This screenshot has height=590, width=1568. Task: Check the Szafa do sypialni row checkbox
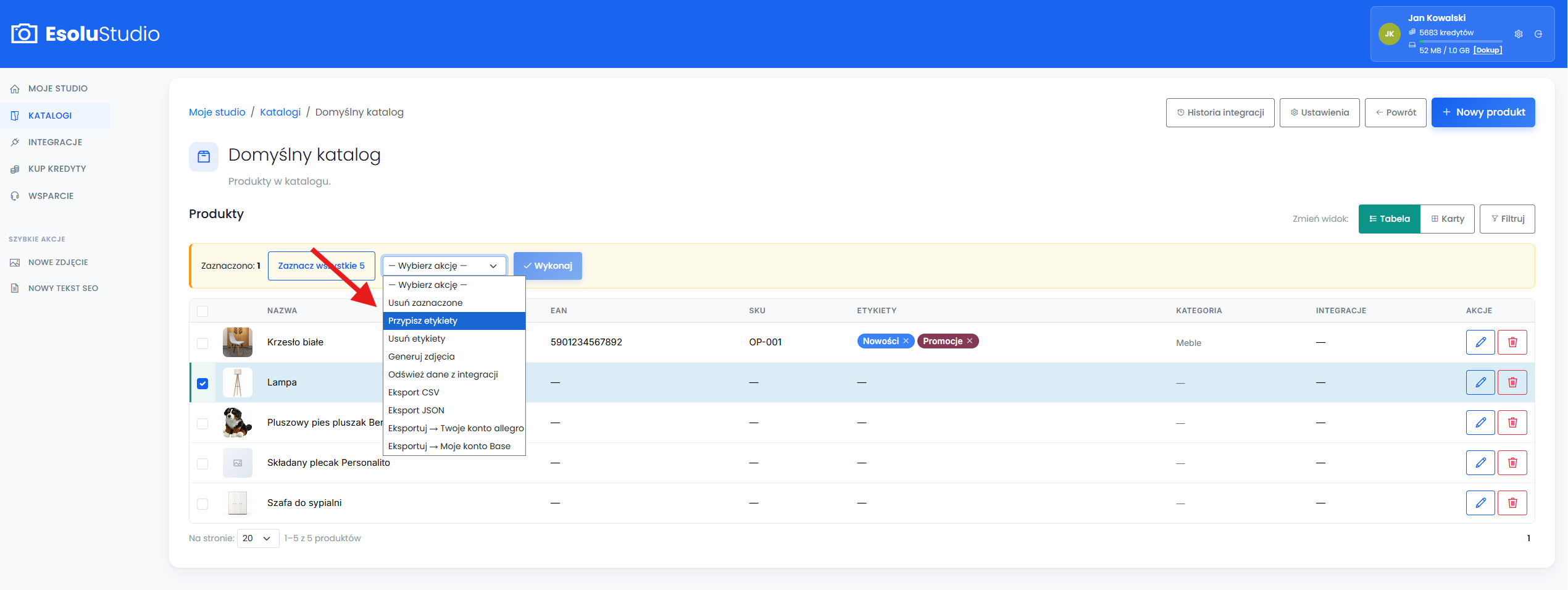pos(202,504)
